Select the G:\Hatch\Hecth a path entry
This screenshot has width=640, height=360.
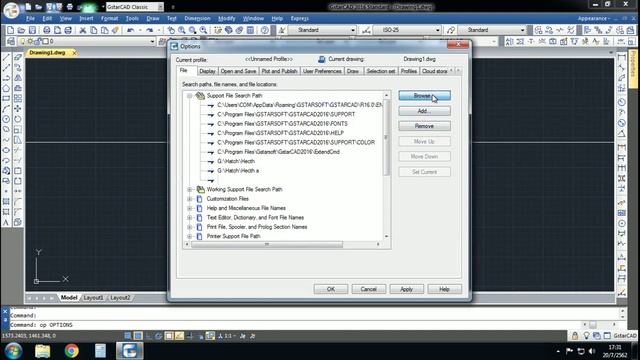pyautogui.click(x=238, y=171)
